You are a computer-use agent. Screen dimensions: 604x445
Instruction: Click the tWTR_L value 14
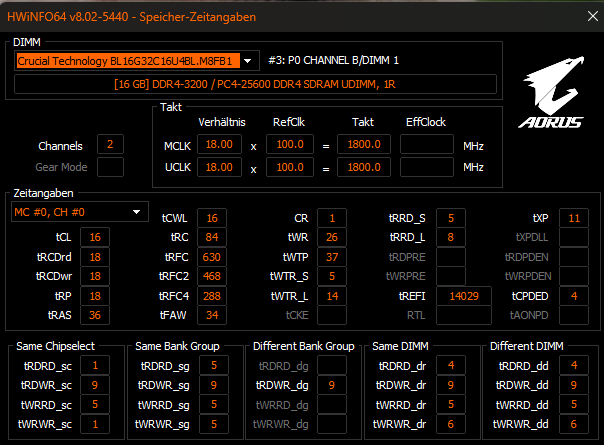tap(332, 296)
